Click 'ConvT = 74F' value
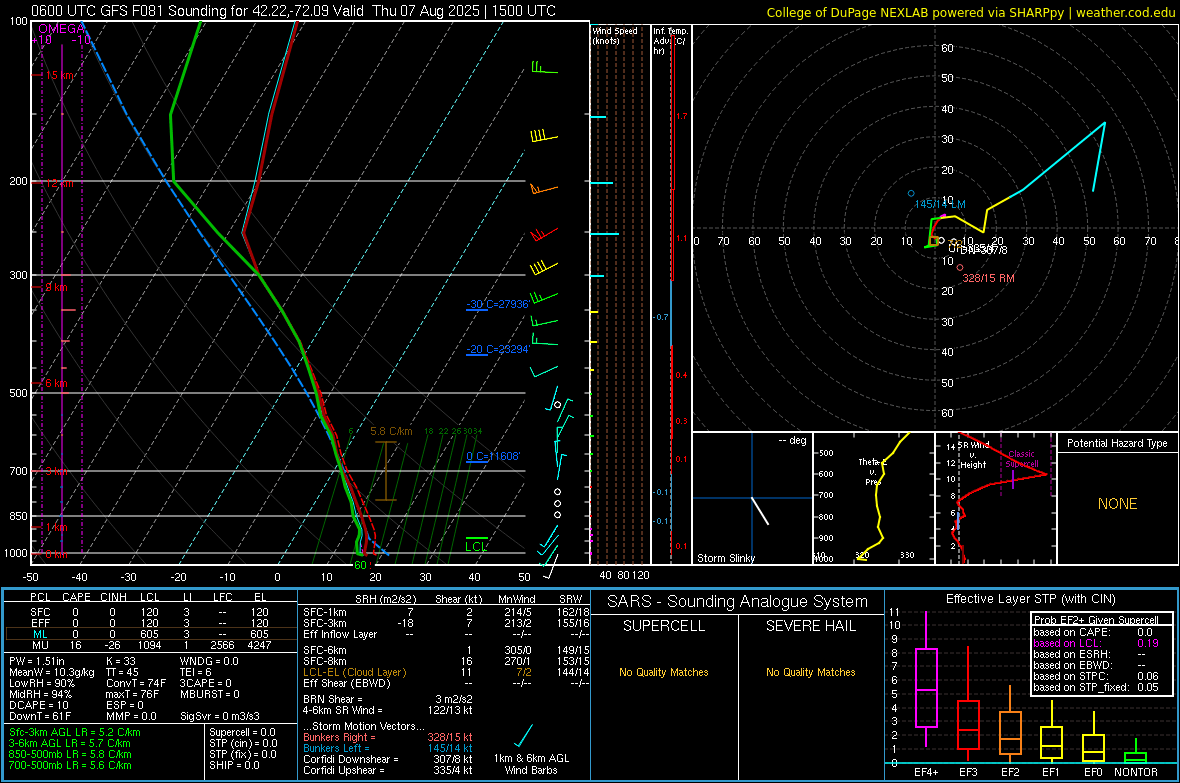Image resolution: width=1180 pixels, height=783 pixels. pyautogui.click(x=136, y=684)
